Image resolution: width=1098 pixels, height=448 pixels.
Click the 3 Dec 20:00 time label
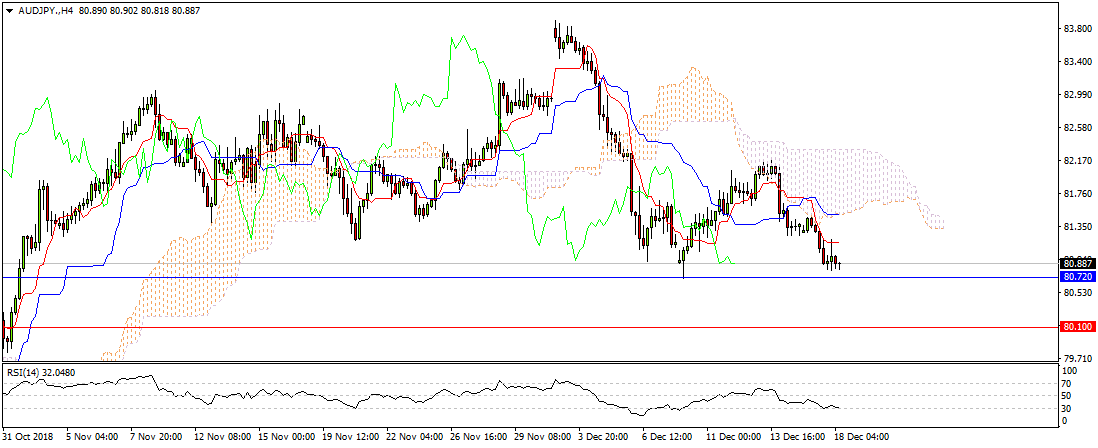(x=606, y=437)
